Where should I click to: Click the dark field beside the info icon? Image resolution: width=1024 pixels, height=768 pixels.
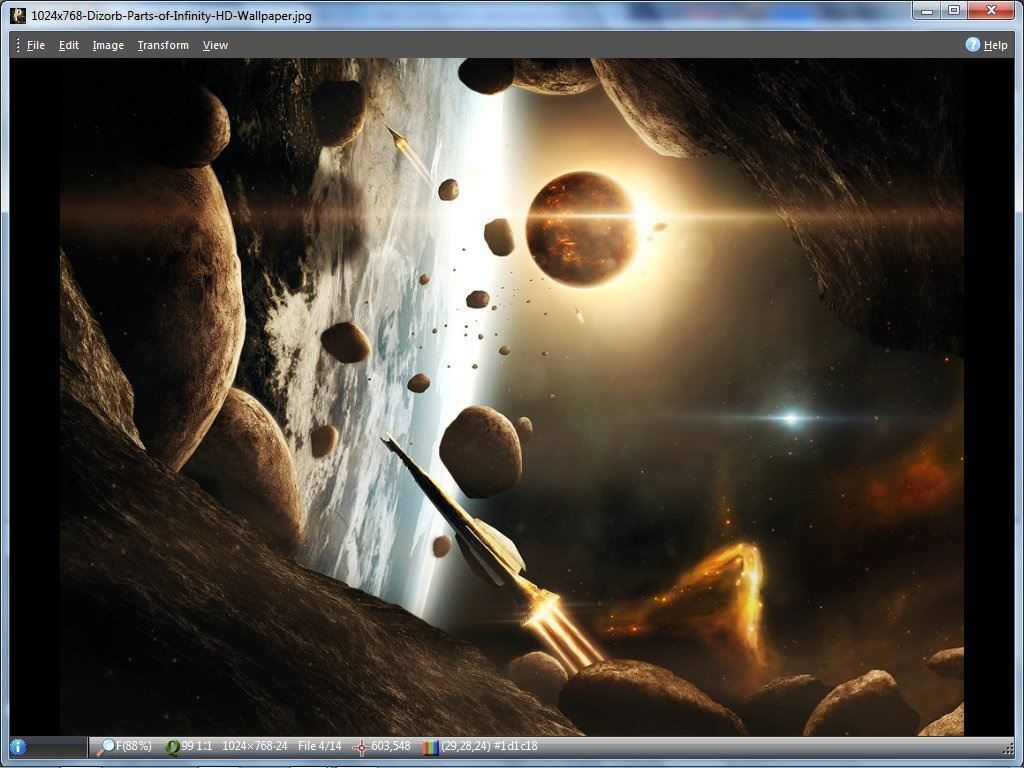tap(58, 746)
